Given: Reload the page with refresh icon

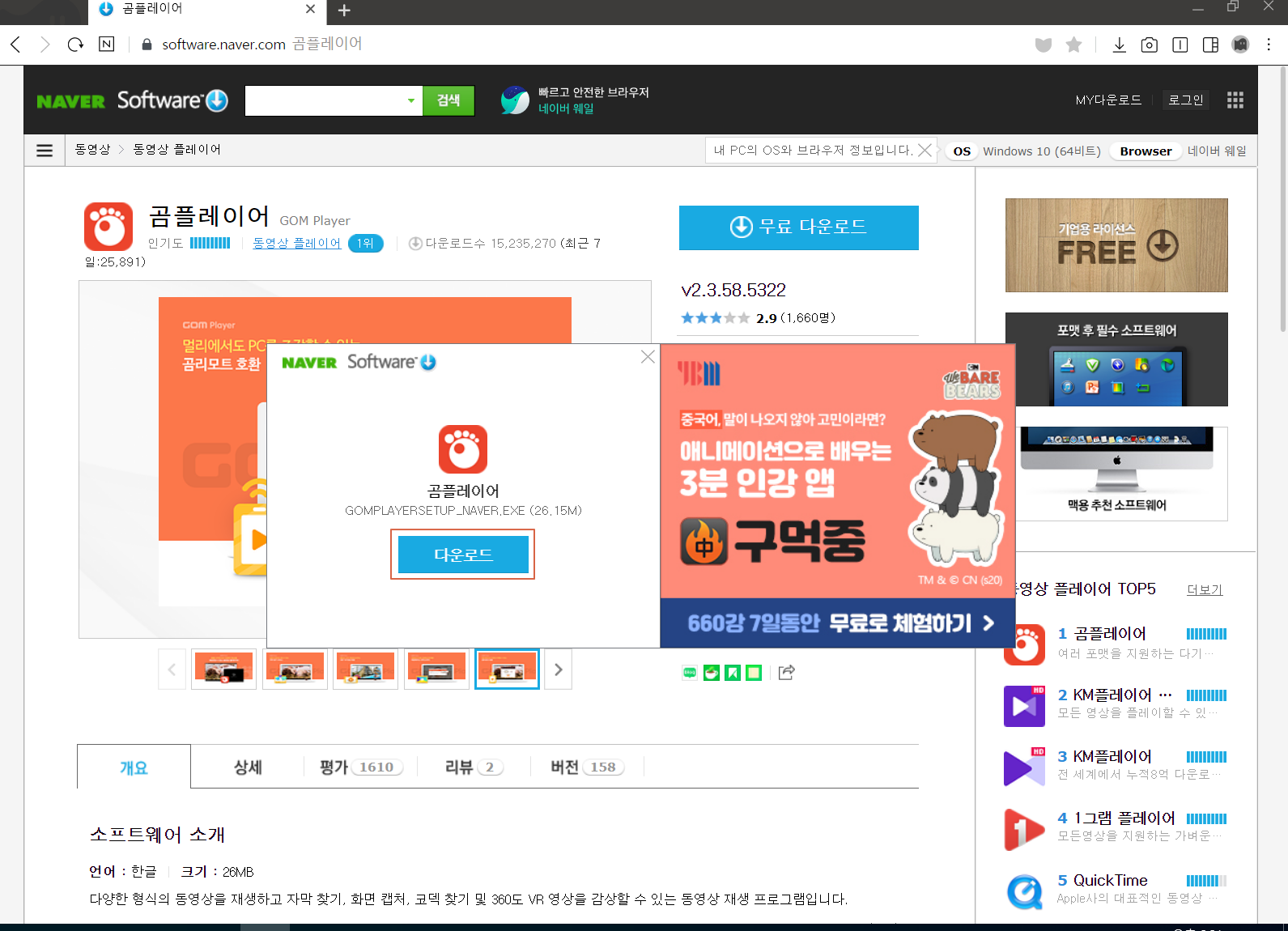Looking at the screenshot, I should pyautogui.click(x=75, y=45).
